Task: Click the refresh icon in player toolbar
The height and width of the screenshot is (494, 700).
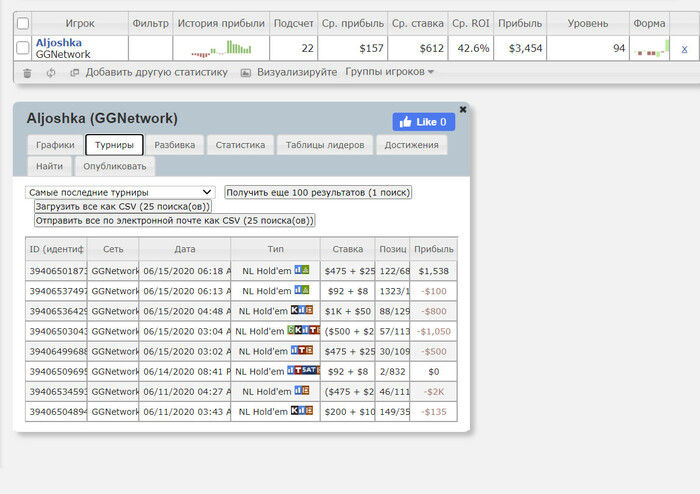Action: (51, 73)
